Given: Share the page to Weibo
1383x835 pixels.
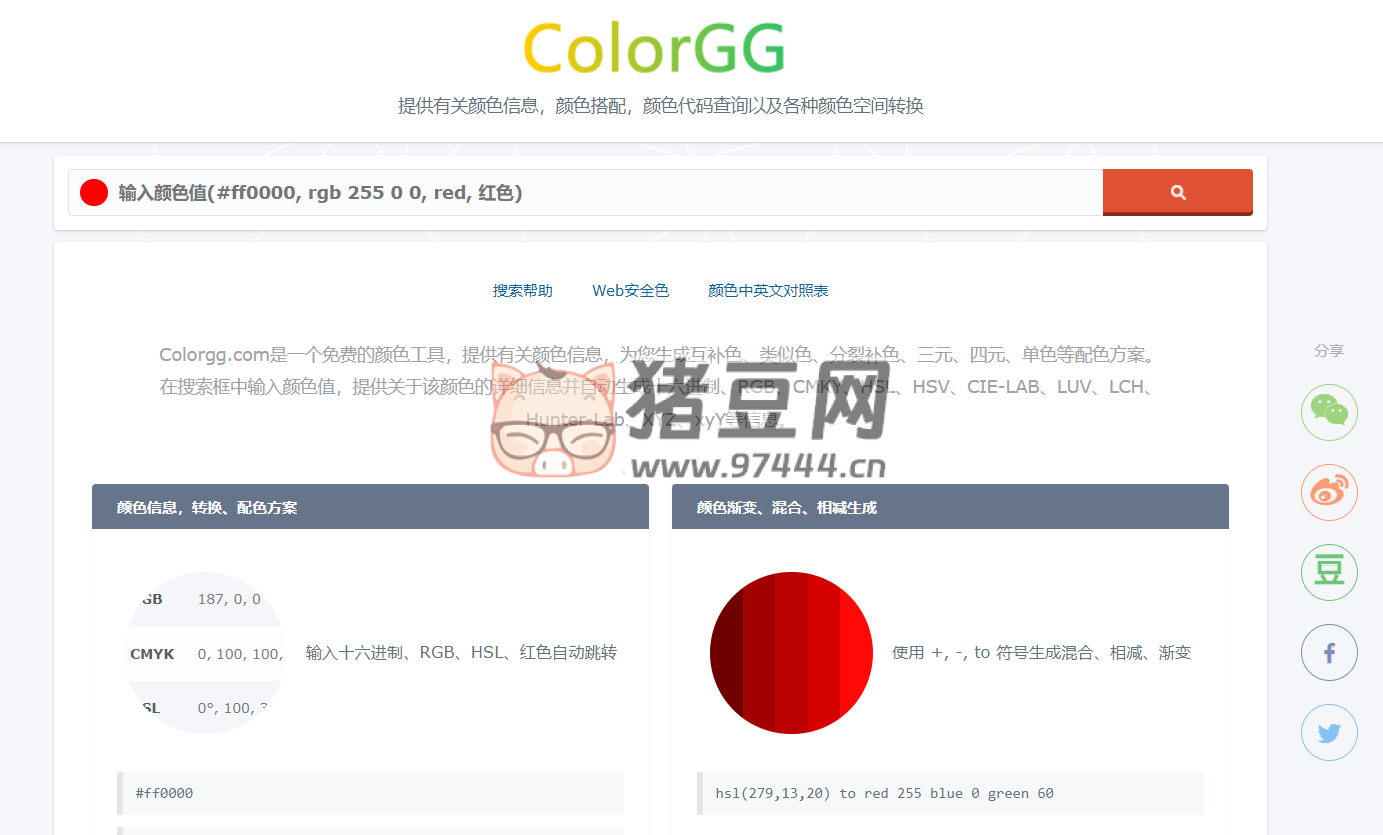Looking at the screenshot, I should point(1329,492).
